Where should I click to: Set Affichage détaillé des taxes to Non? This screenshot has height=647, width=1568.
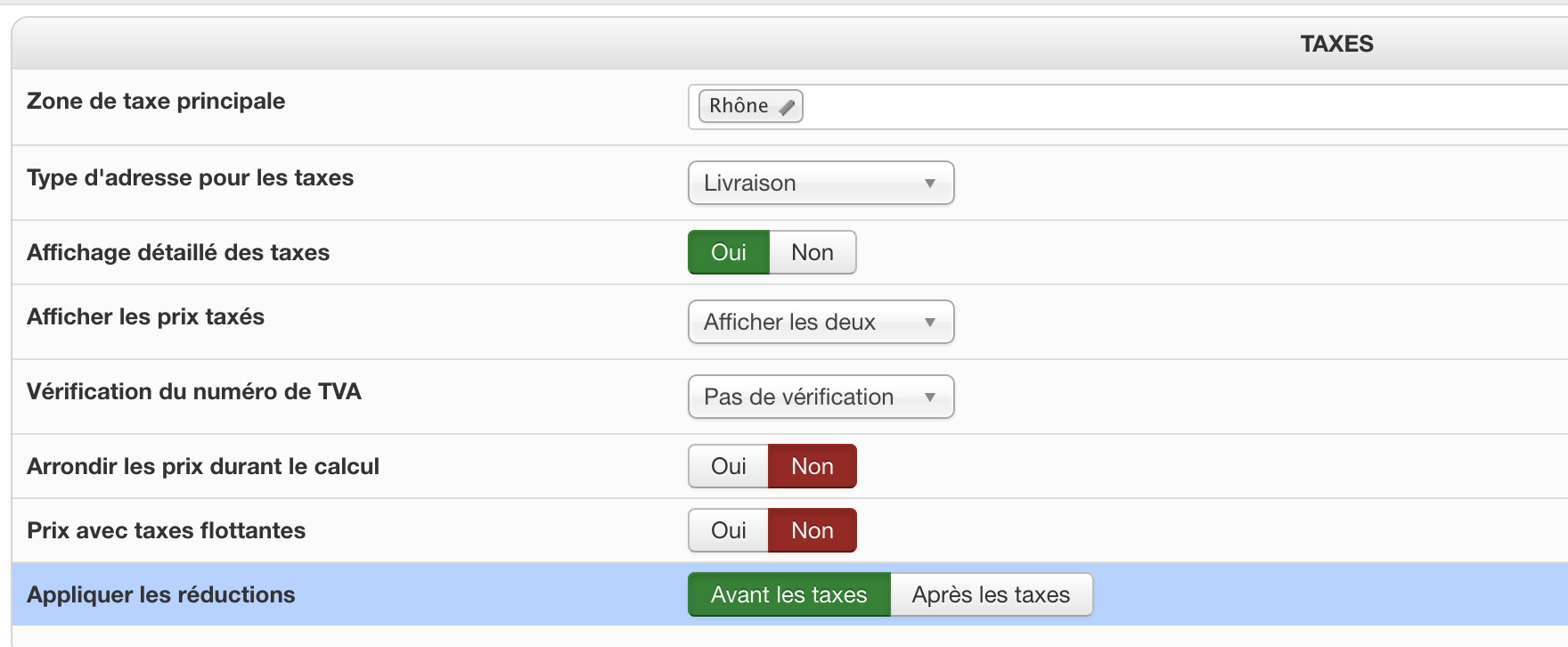(x=812, y=252)
